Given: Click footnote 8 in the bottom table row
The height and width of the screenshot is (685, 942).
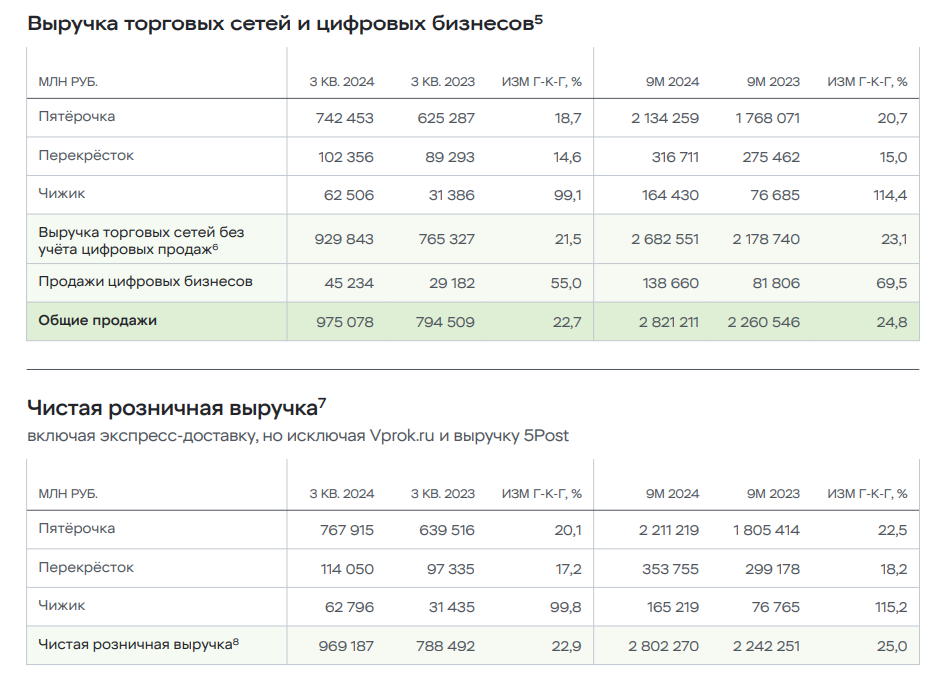Looking at the screenshot, I should tap(235, 641).
